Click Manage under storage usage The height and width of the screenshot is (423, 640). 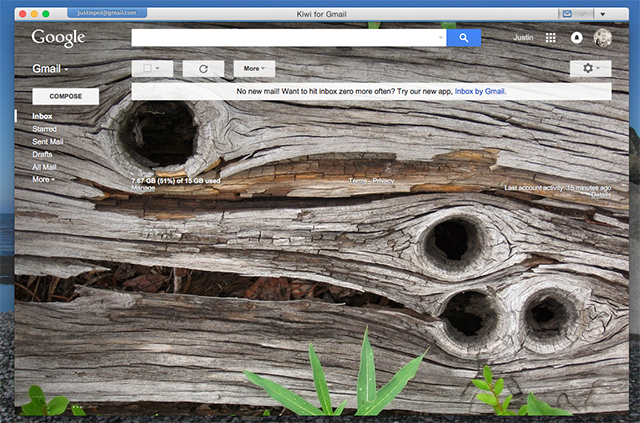tap(143, 188)
